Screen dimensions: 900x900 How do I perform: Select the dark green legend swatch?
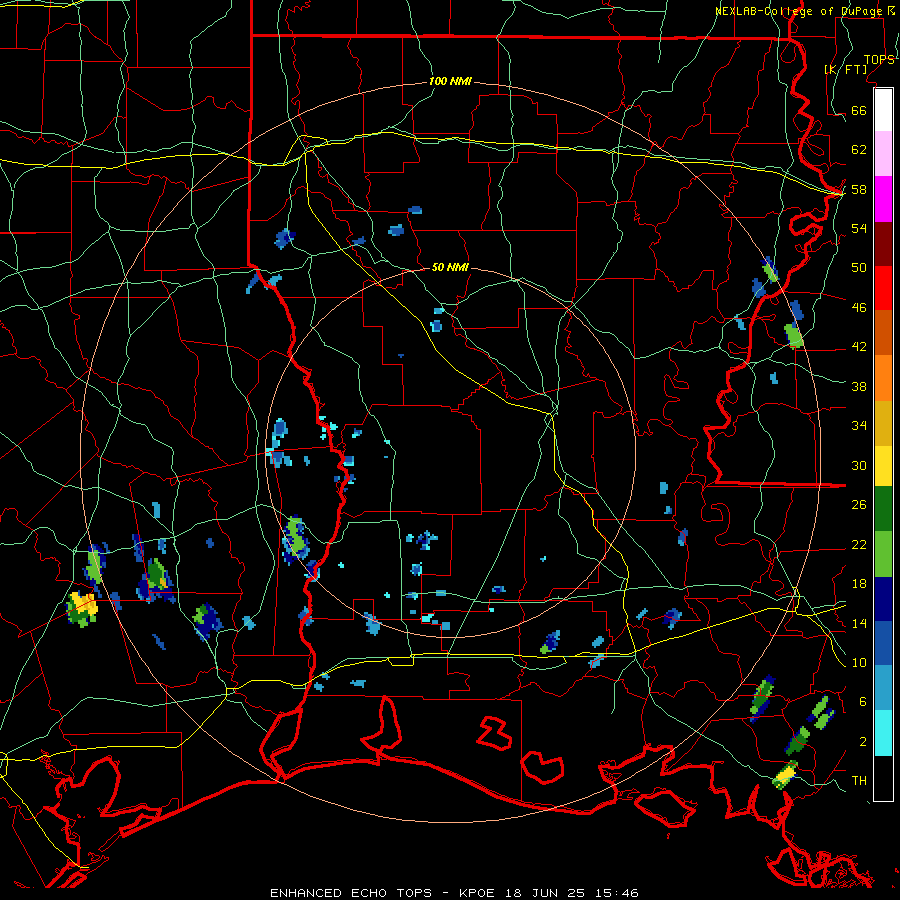coord(883,509)
